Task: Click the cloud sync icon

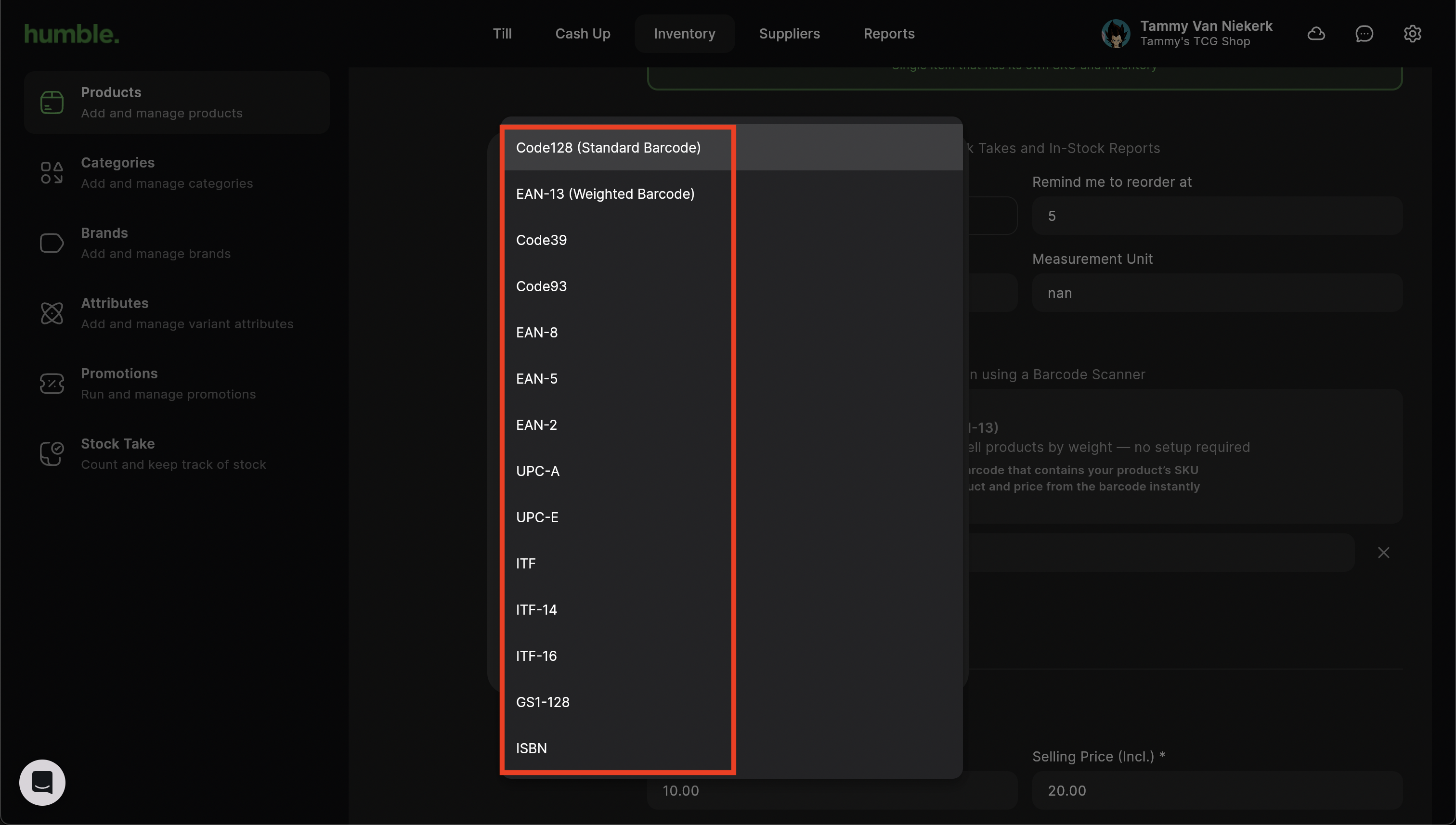Action: (1315, 34)
